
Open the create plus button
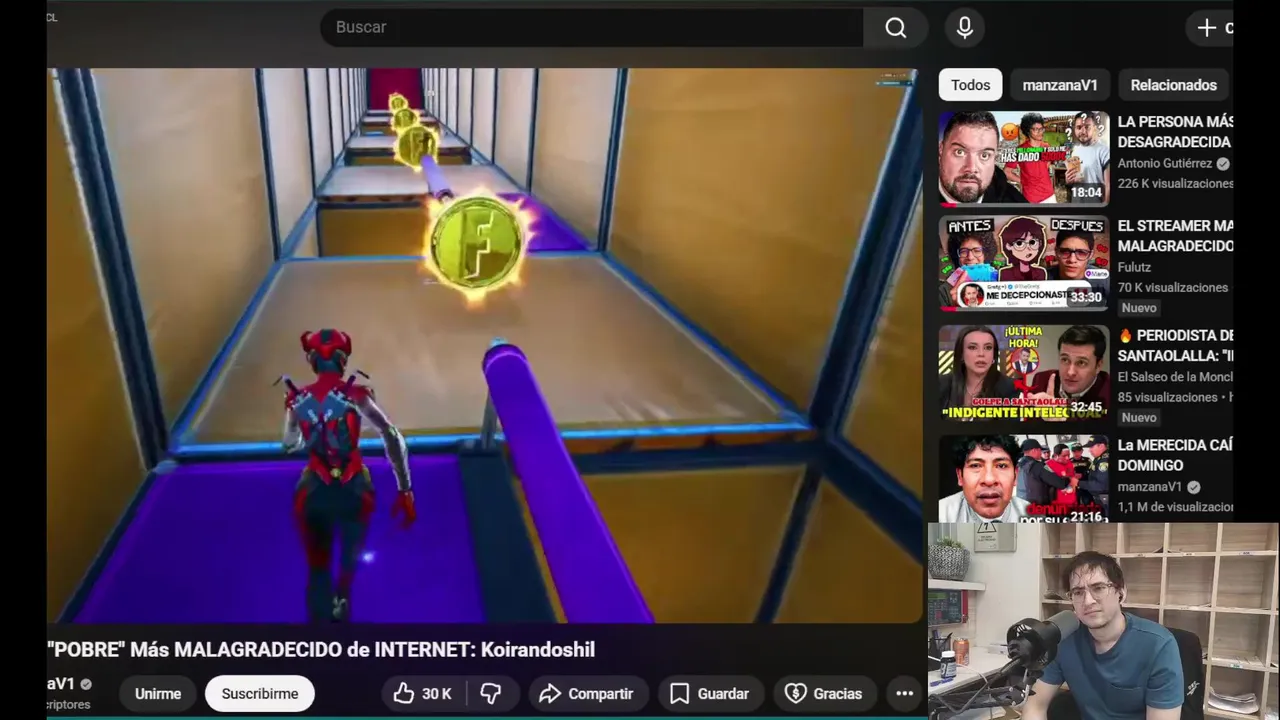[1210, 28]
